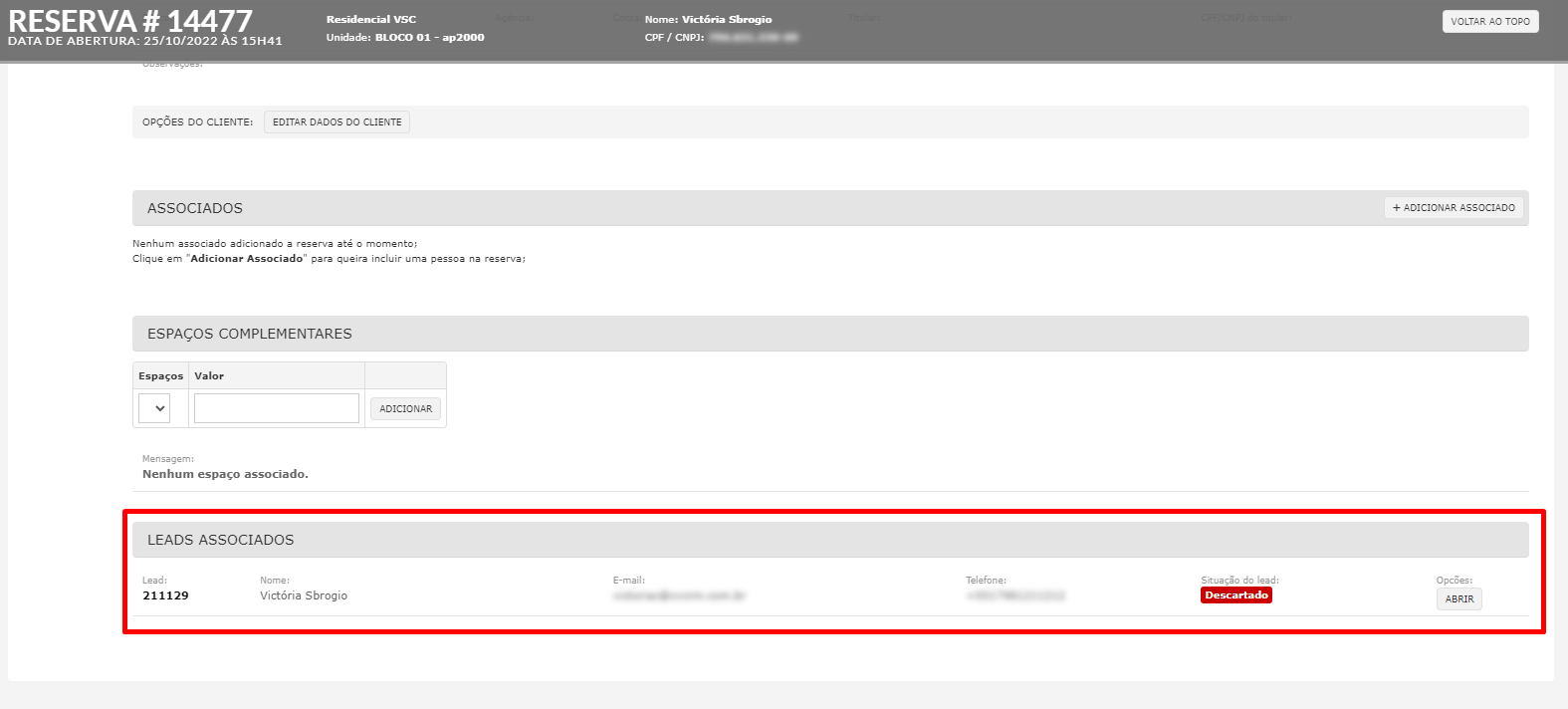1568x709 pixels.
Task: Click Nenhum espaço associado message
Action: [x=225, y=475]
